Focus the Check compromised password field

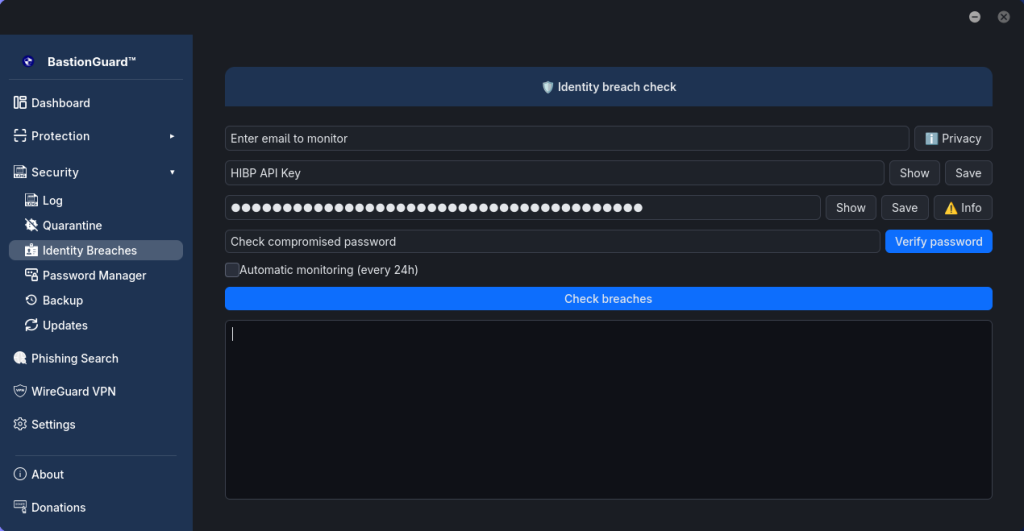point(552,242)
